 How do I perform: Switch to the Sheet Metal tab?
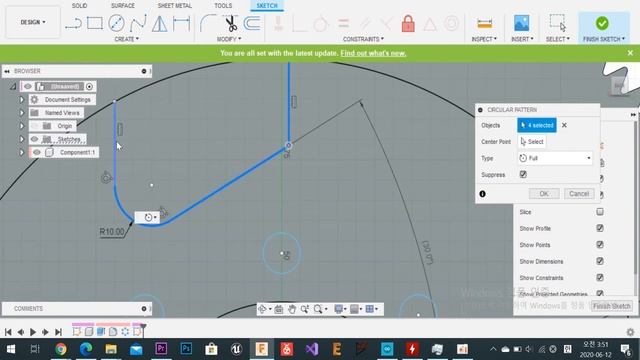[x=175, y=6]
